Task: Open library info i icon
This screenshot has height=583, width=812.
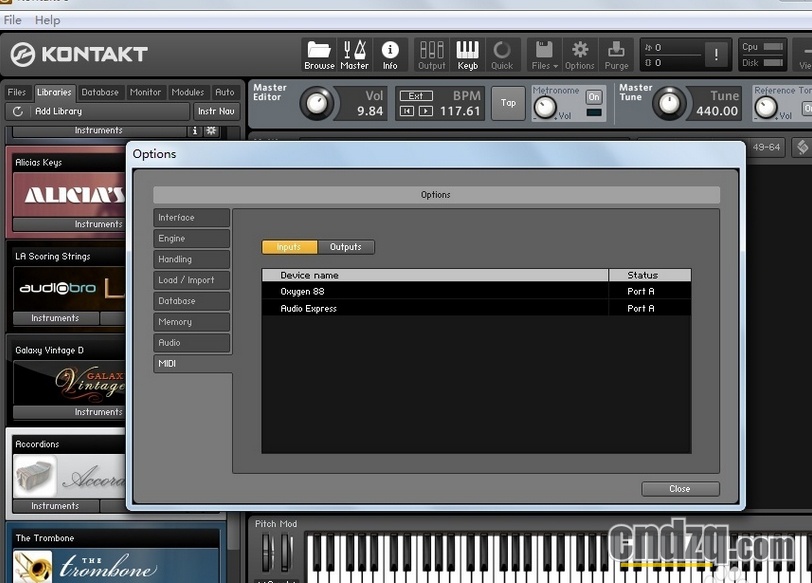Action: pyautogui.click(x=195, y=130)
